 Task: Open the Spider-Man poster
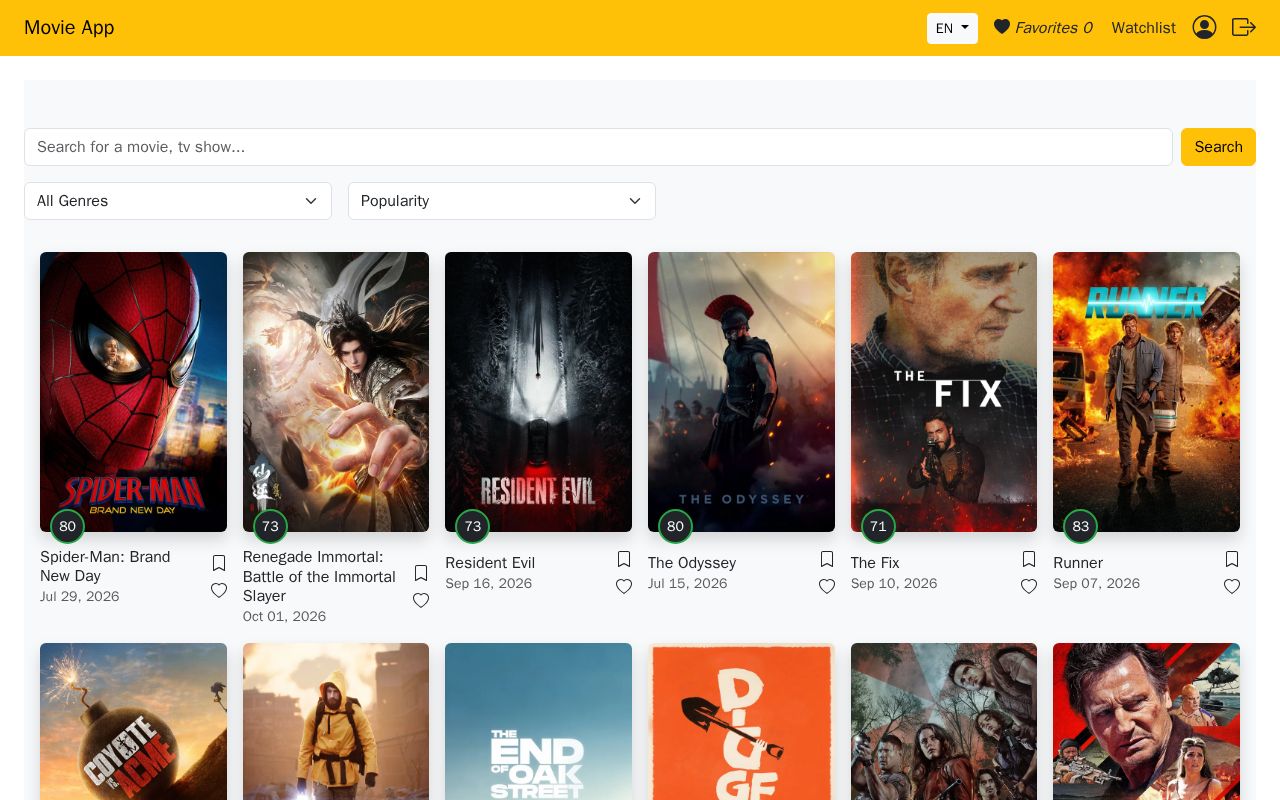pos(133,392)
